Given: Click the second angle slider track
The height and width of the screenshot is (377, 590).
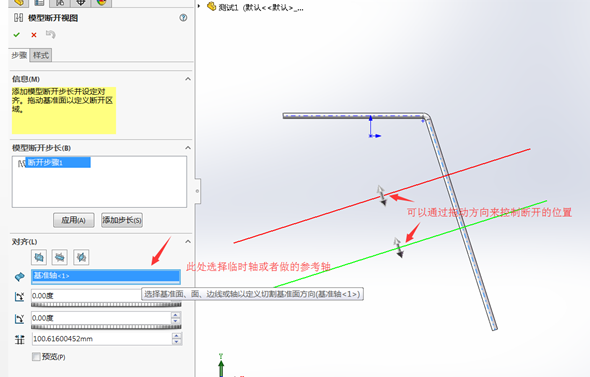Looking at the screenshot, I should (106, 327).
